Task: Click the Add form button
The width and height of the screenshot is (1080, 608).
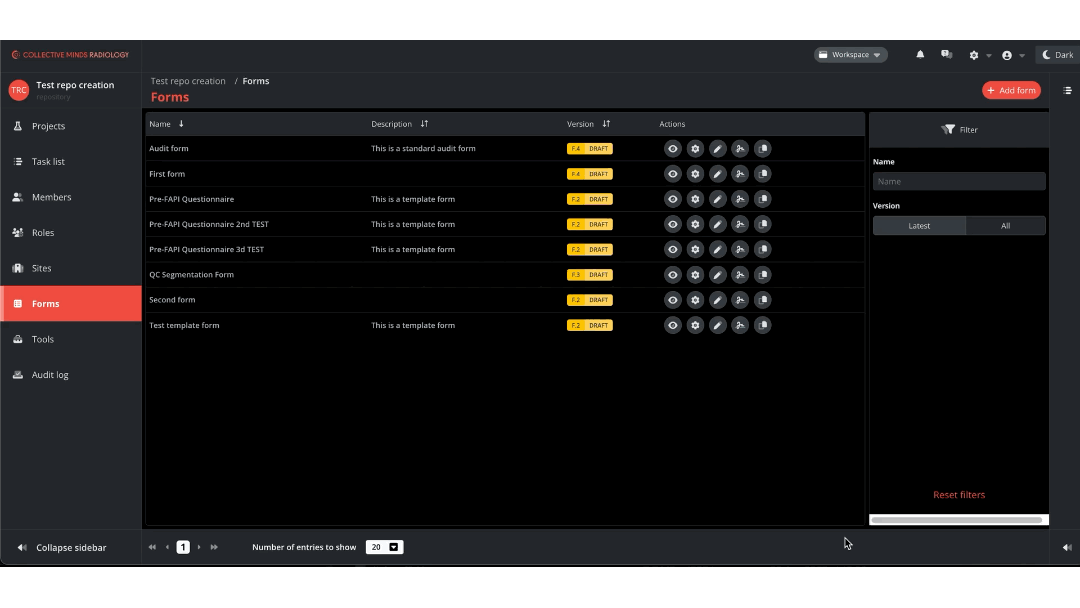Action: [x=1011, y=90]
